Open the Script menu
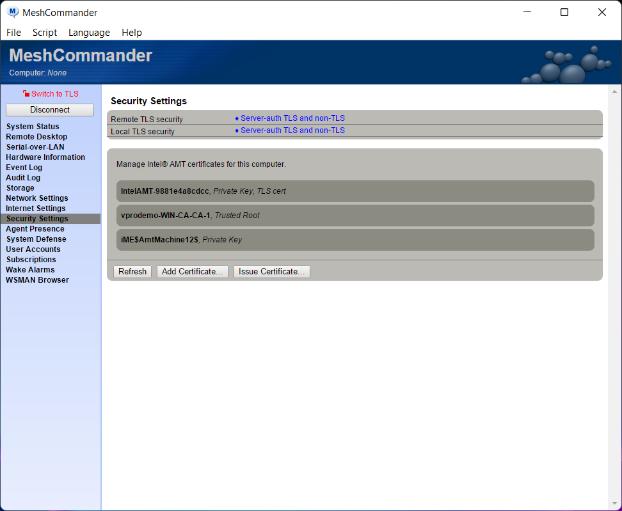 44,32
